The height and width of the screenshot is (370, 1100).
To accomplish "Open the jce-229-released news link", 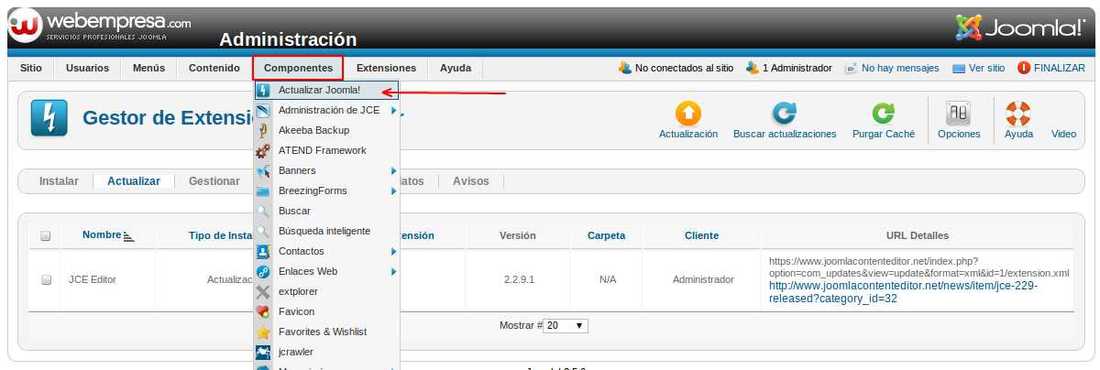I will (903, 292).
